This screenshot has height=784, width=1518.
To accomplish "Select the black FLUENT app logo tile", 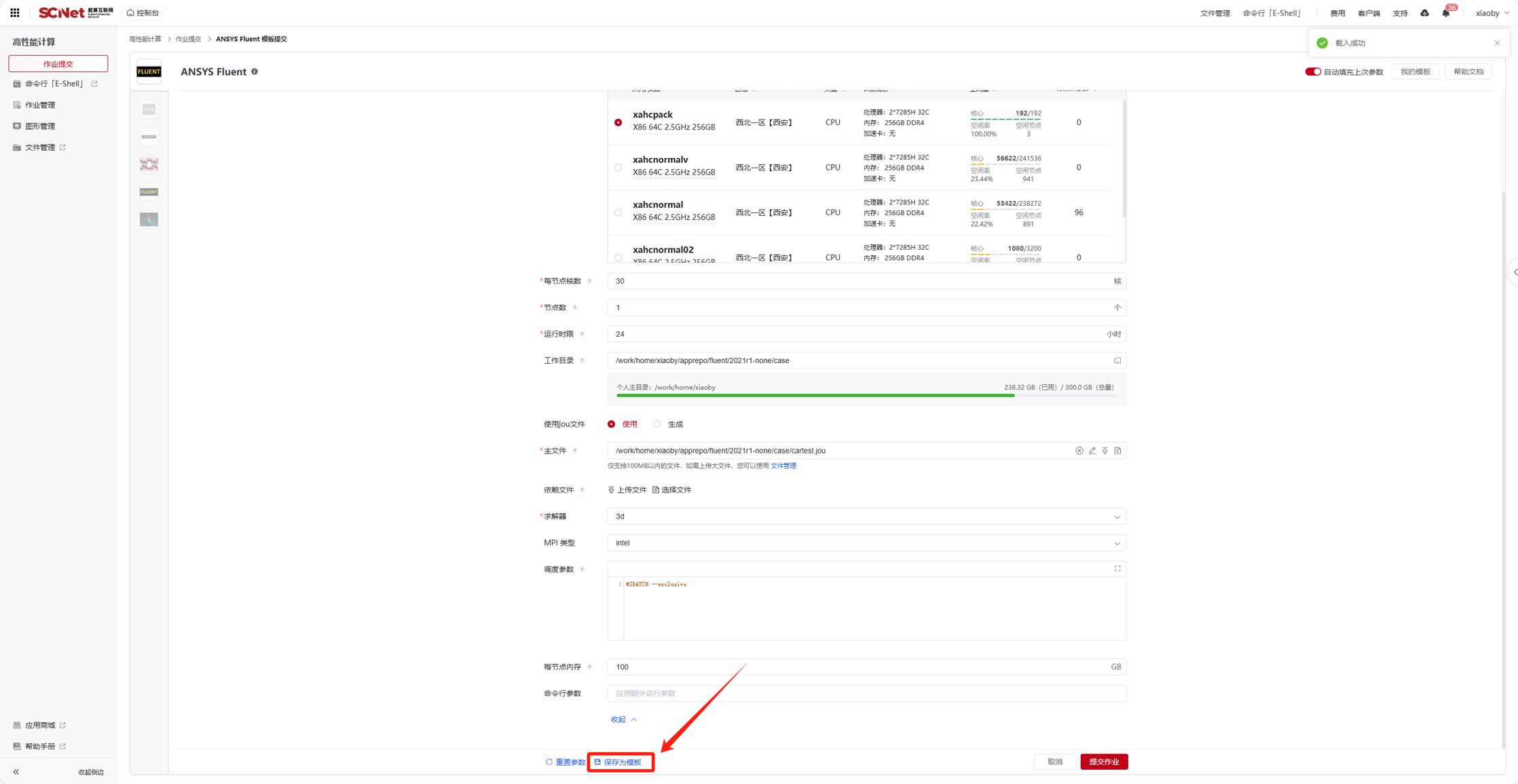I will pos(149,71).
